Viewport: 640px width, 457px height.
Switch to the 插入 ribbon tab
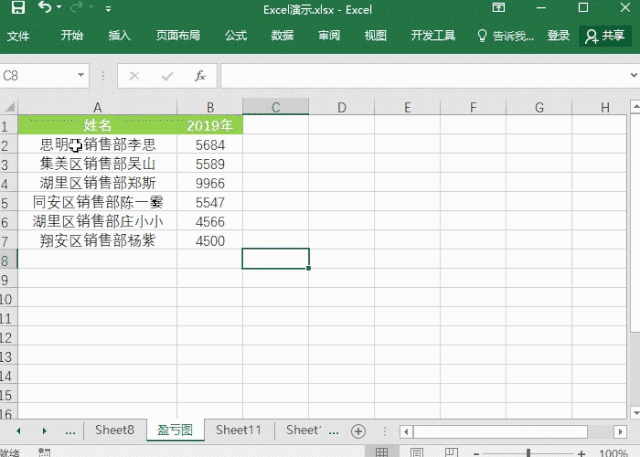pyautogui.click(x=119, y=35)
